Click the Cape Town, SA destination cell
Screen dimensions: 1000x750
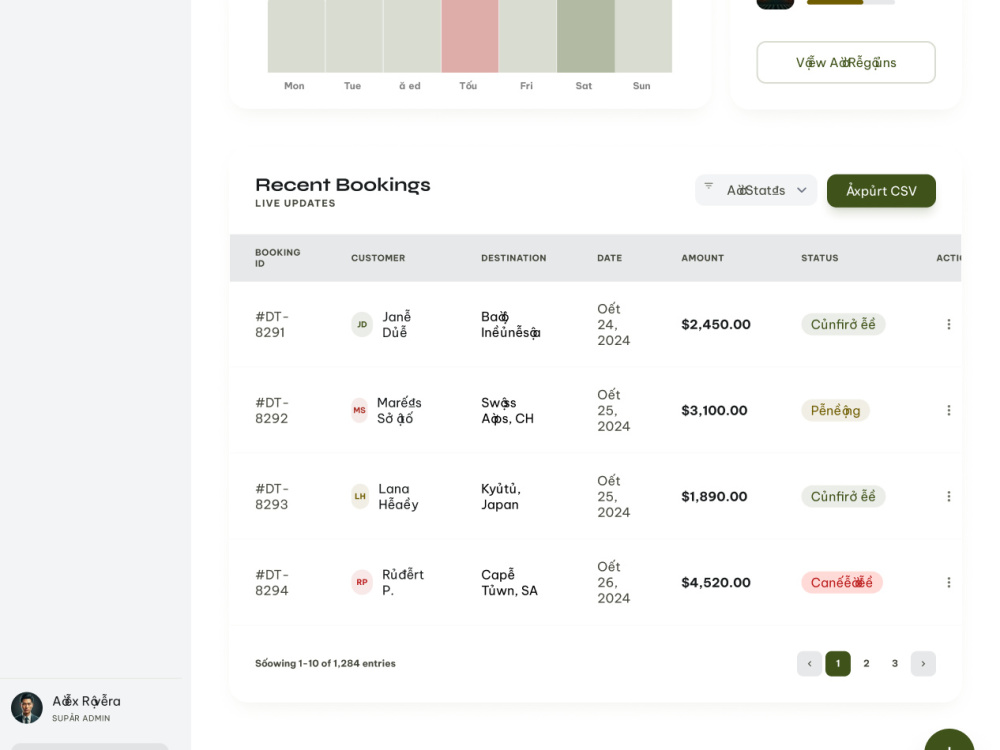click(509, 582)
